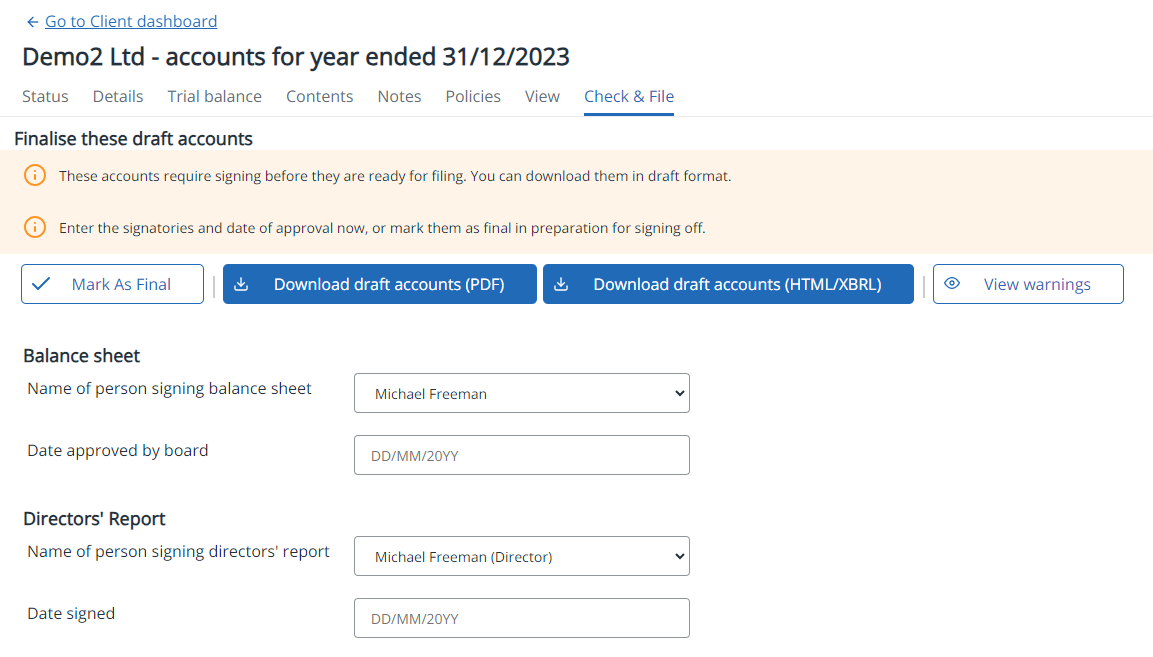Open the Contents tab

(319, 97)
